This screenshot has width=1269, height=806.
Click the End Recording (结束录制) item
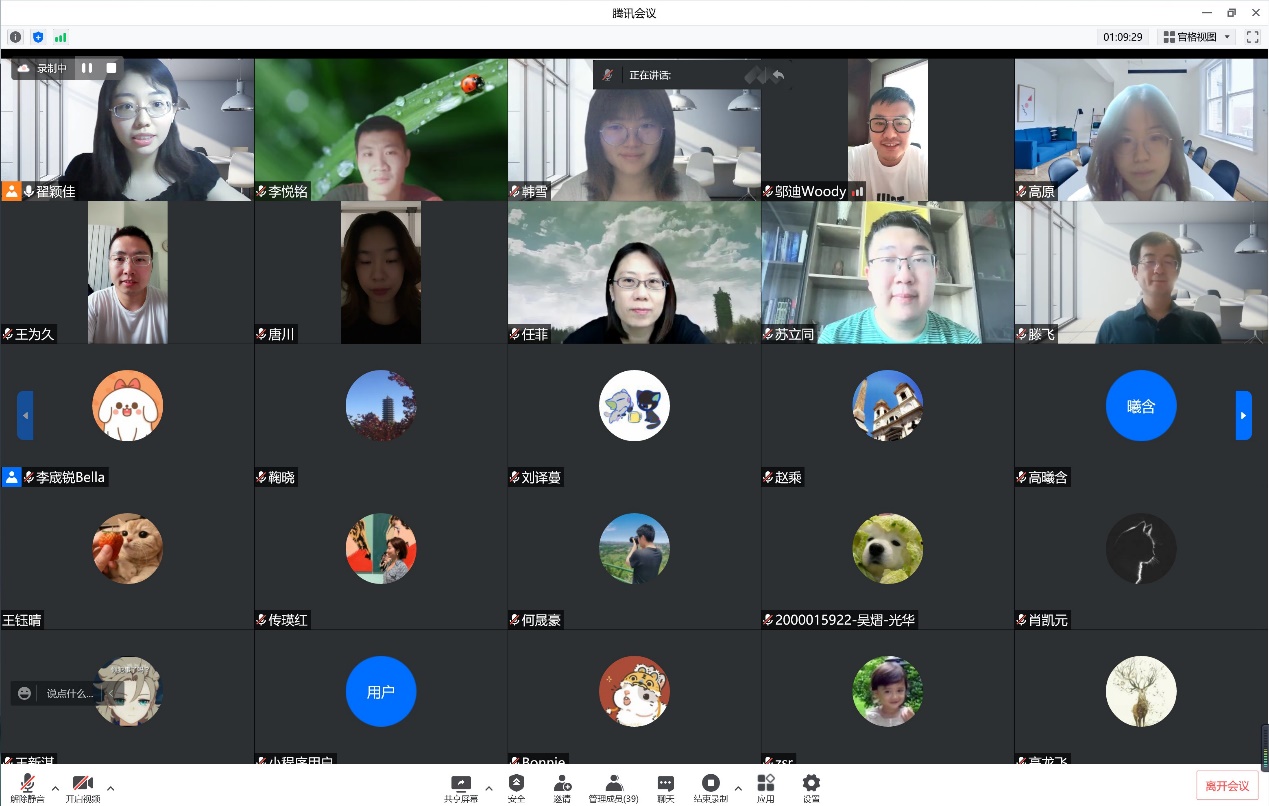(x=710, y=787)
